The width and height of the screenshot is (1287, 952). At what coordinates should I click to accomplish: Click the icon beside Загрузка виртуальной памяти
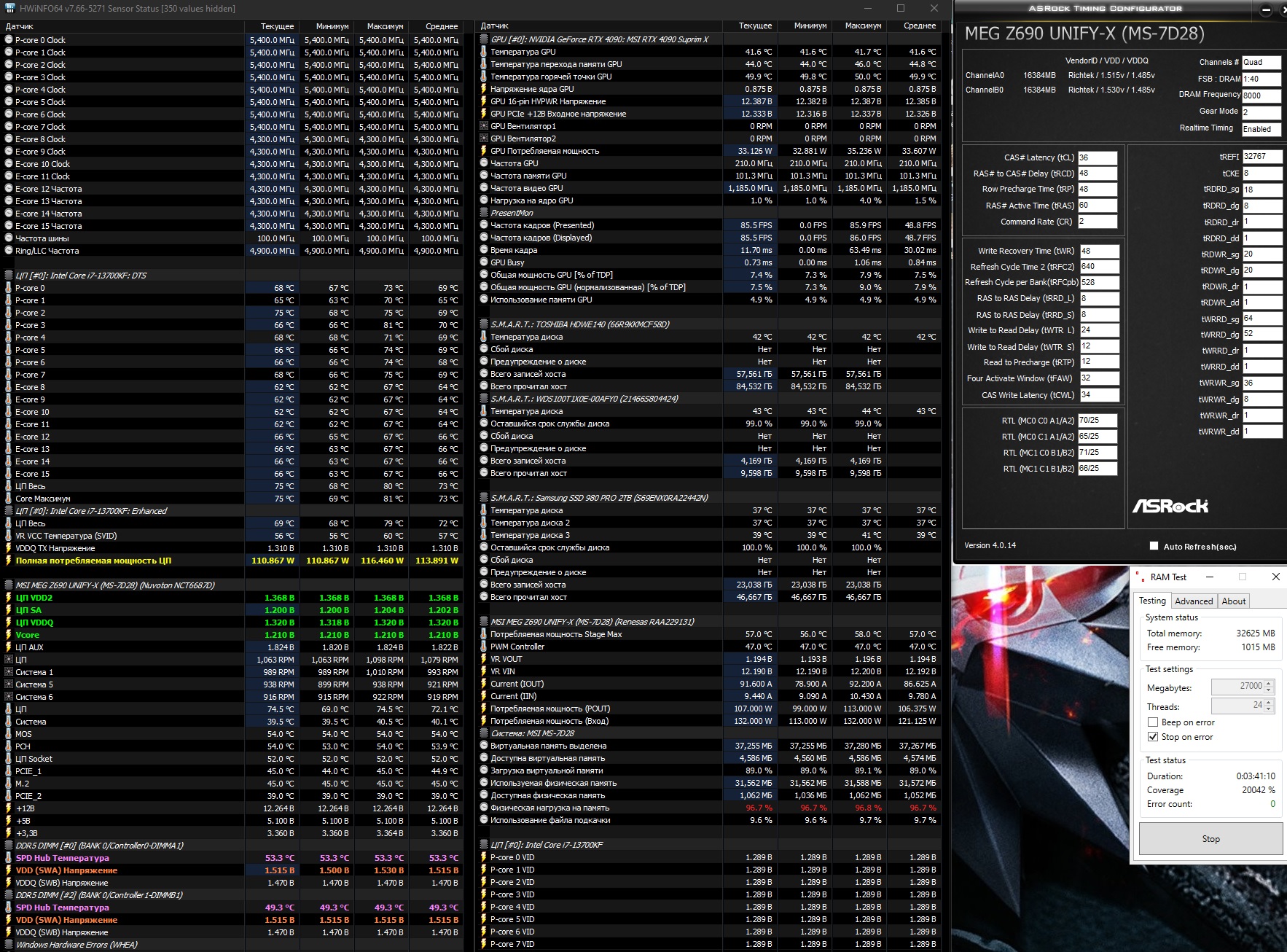click(x=484, y=770)
